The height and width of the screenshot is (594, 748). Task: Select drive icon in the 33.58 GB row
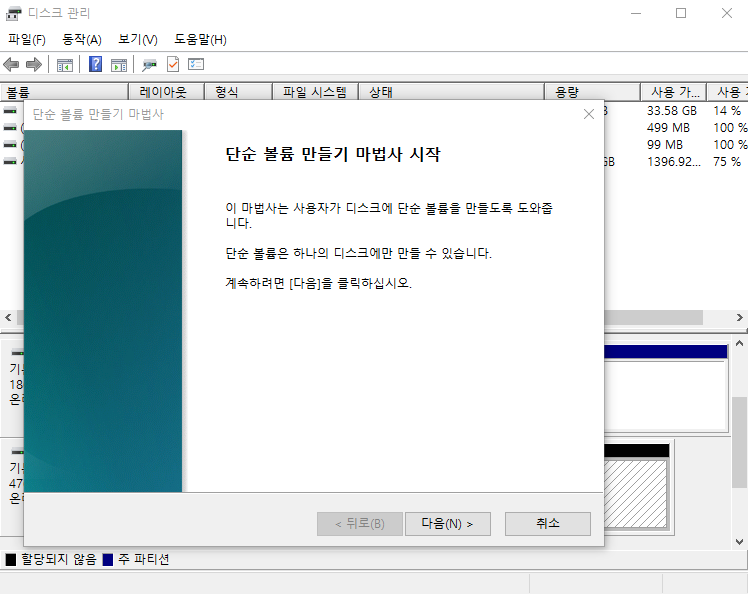point(10,111)
